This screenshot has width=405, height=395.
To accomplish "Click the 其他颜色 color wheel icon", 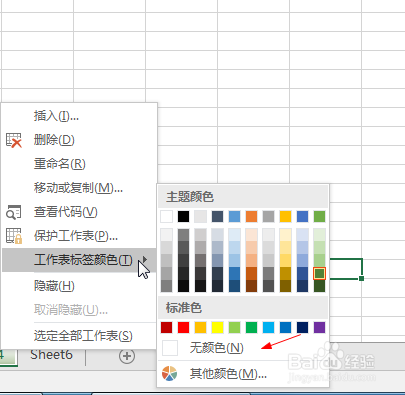I will tap(169, 373).
